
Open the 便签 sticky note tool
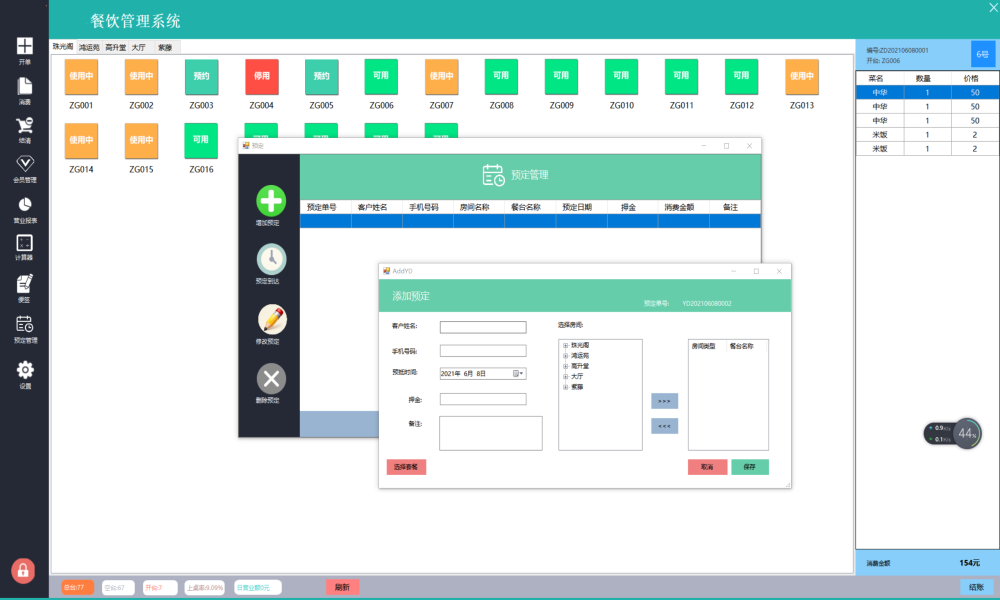pyautogui.click(x=24, y=284)
